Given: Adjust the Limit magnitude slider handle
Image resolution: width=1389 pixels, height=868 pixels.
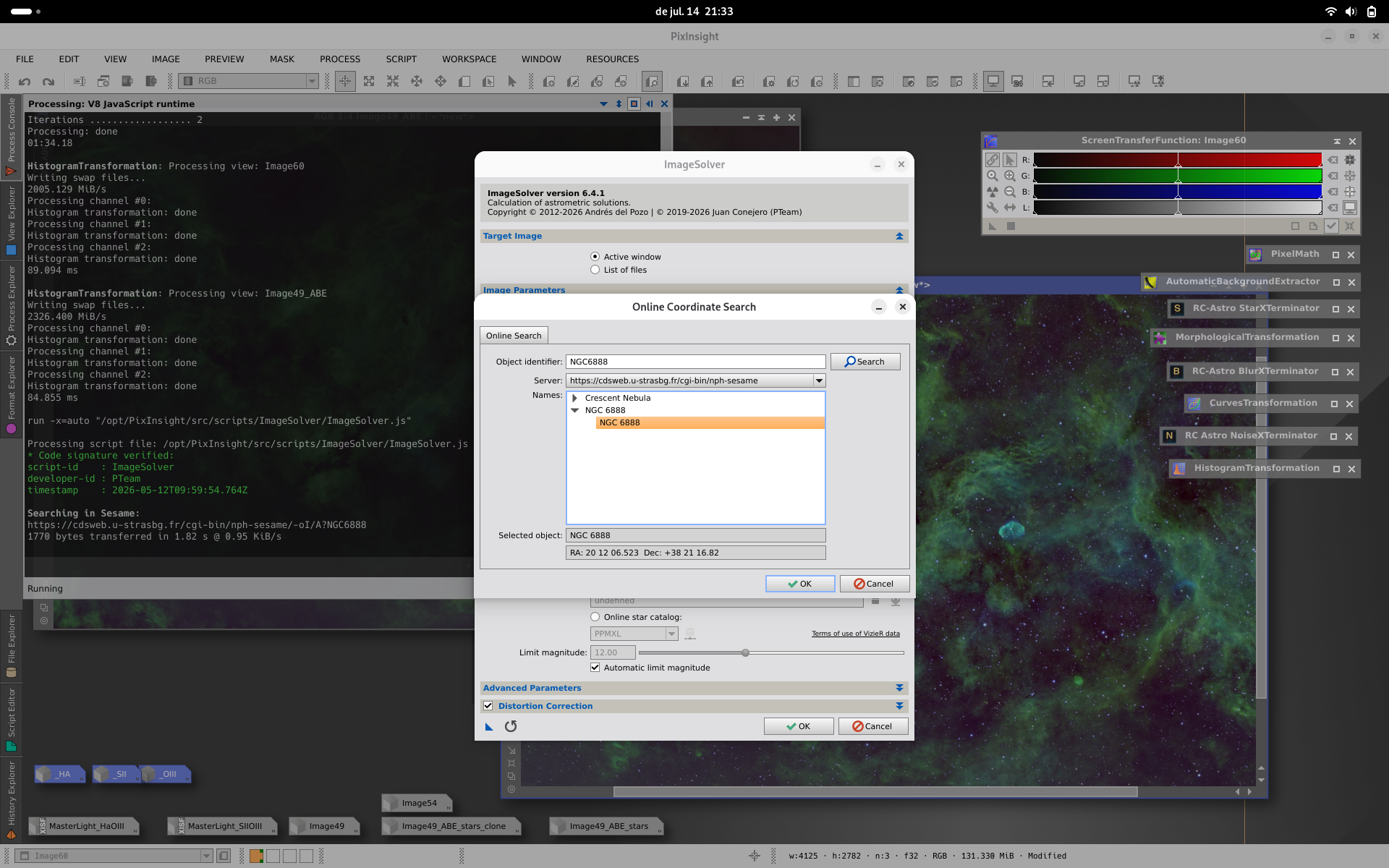Looking at the screenshot, I should [x=745, y=652].
